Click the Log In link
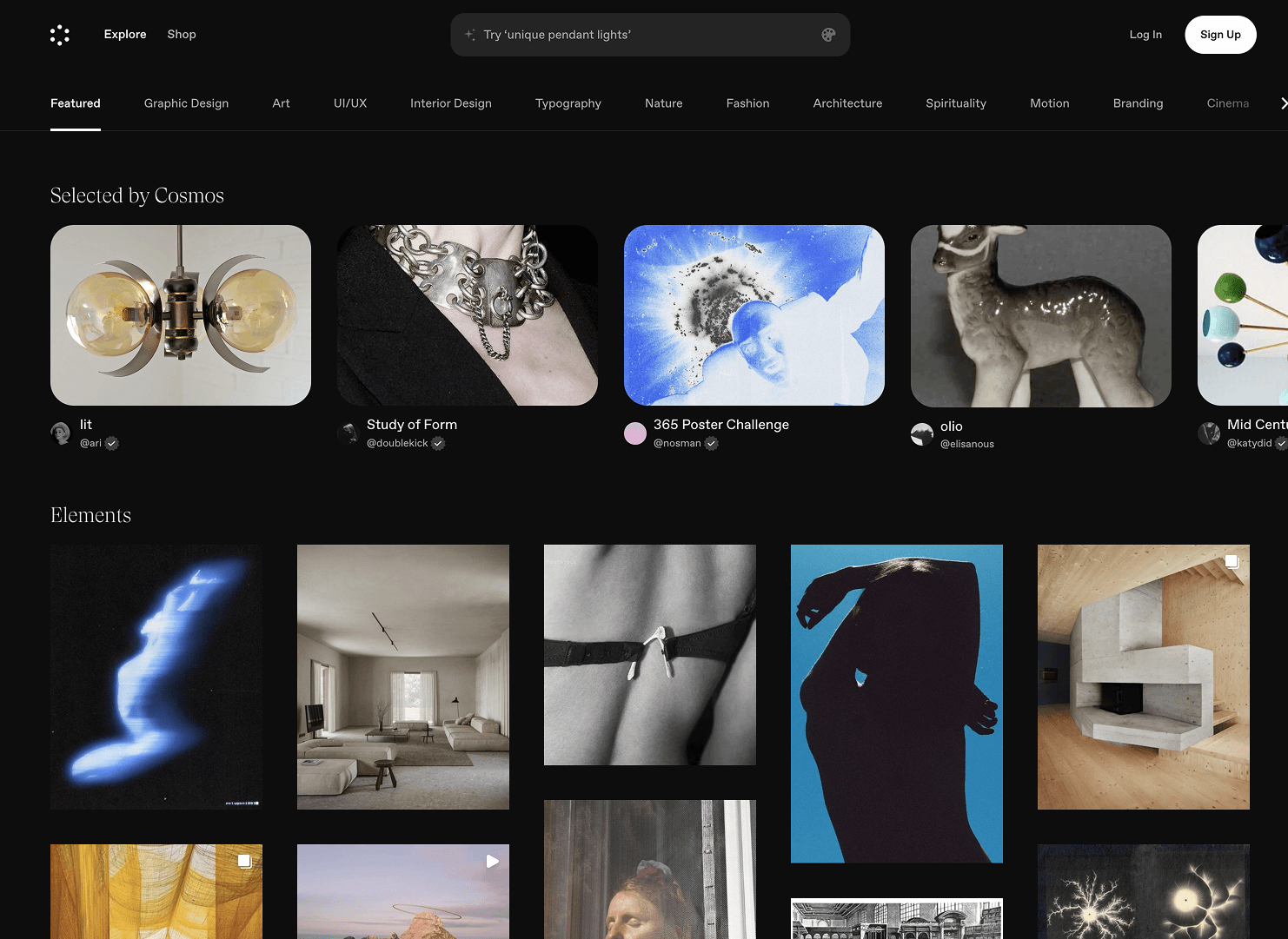The image size is (1288, 939). pyautogui.click(x=1145, y=35)
